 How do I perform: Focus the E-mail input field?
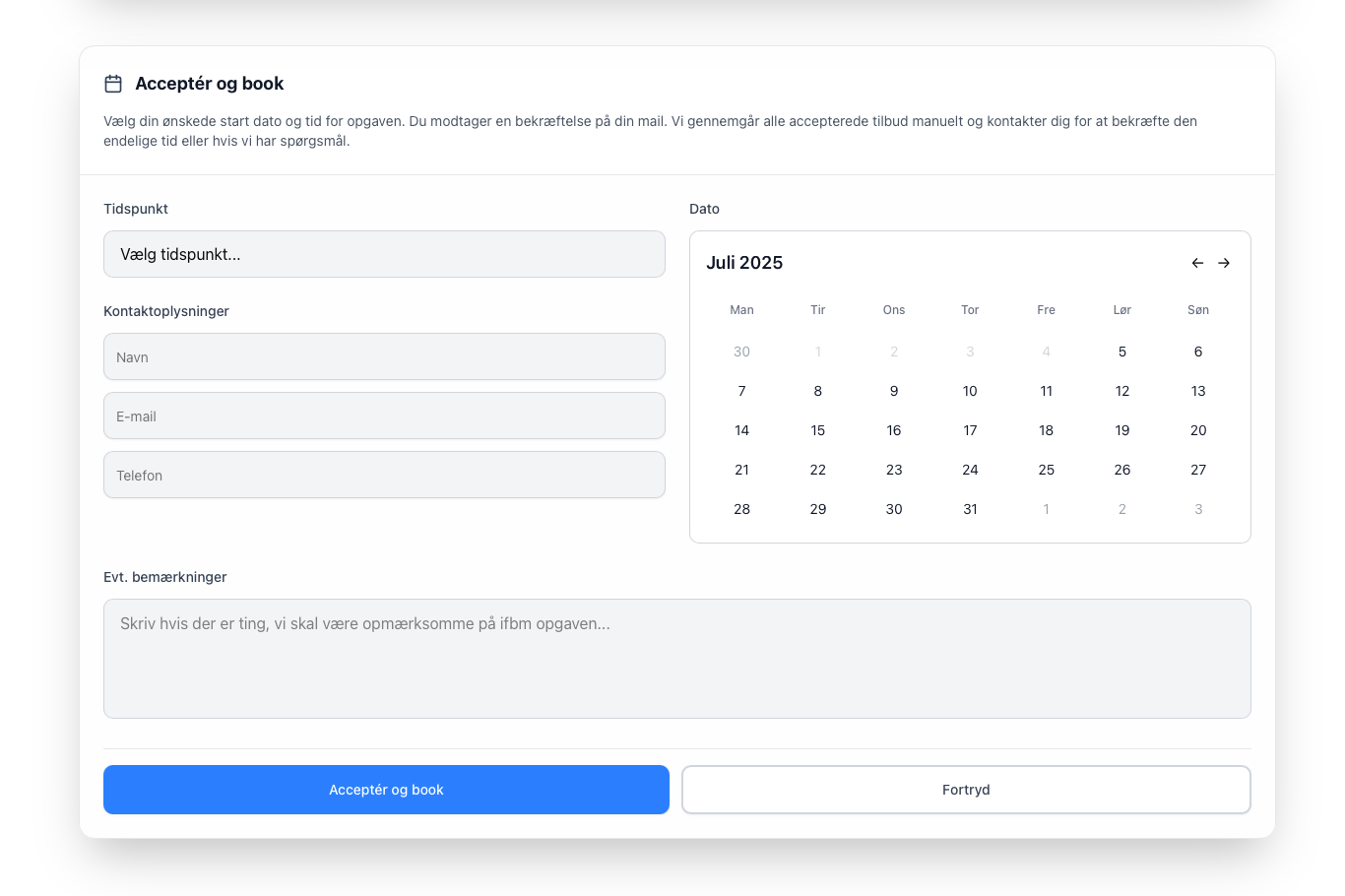[384, 416]
